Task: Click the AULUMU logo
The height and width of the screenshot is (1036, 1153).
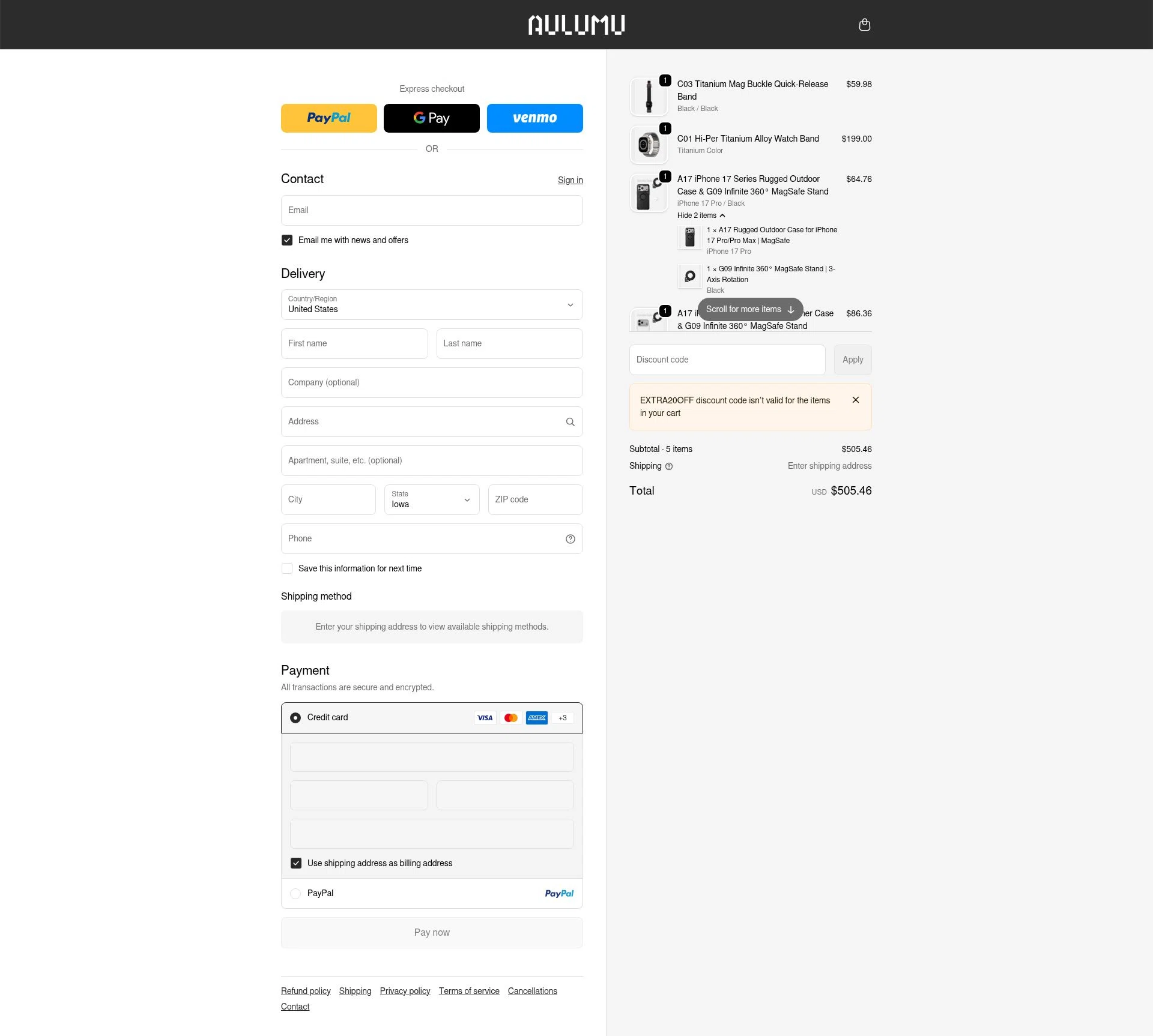Action: (576, 25)
